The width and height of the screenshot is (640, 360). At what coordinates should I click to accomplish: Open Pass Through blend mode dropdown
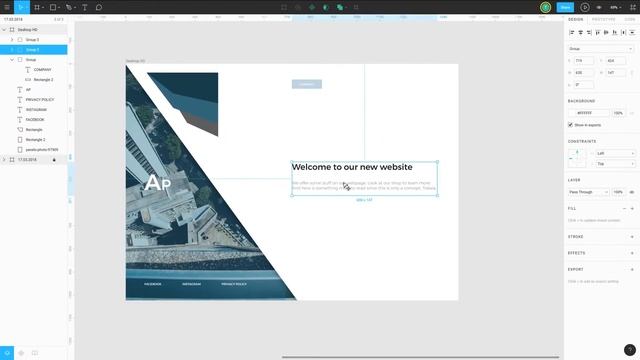coord(589,192)
